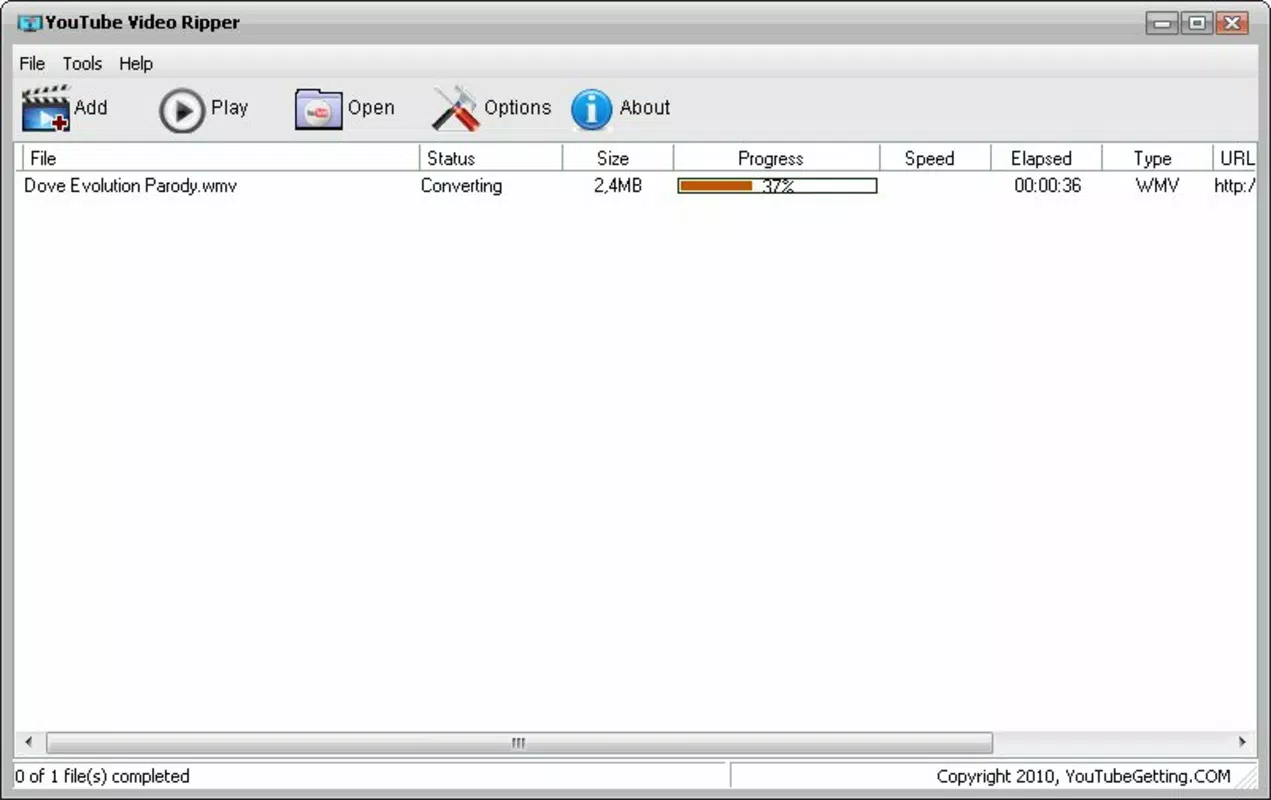The width and height of the screenshot is (1271, 800).
Task: Open the Help menu
Action: [136, 63]
